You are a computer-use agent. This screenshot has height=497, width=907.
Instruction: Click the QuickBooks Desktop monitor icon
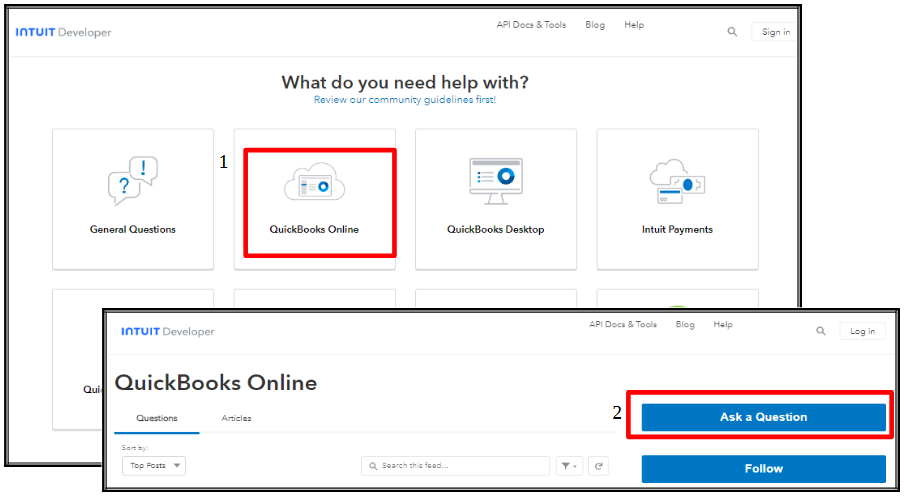(496, 181)
